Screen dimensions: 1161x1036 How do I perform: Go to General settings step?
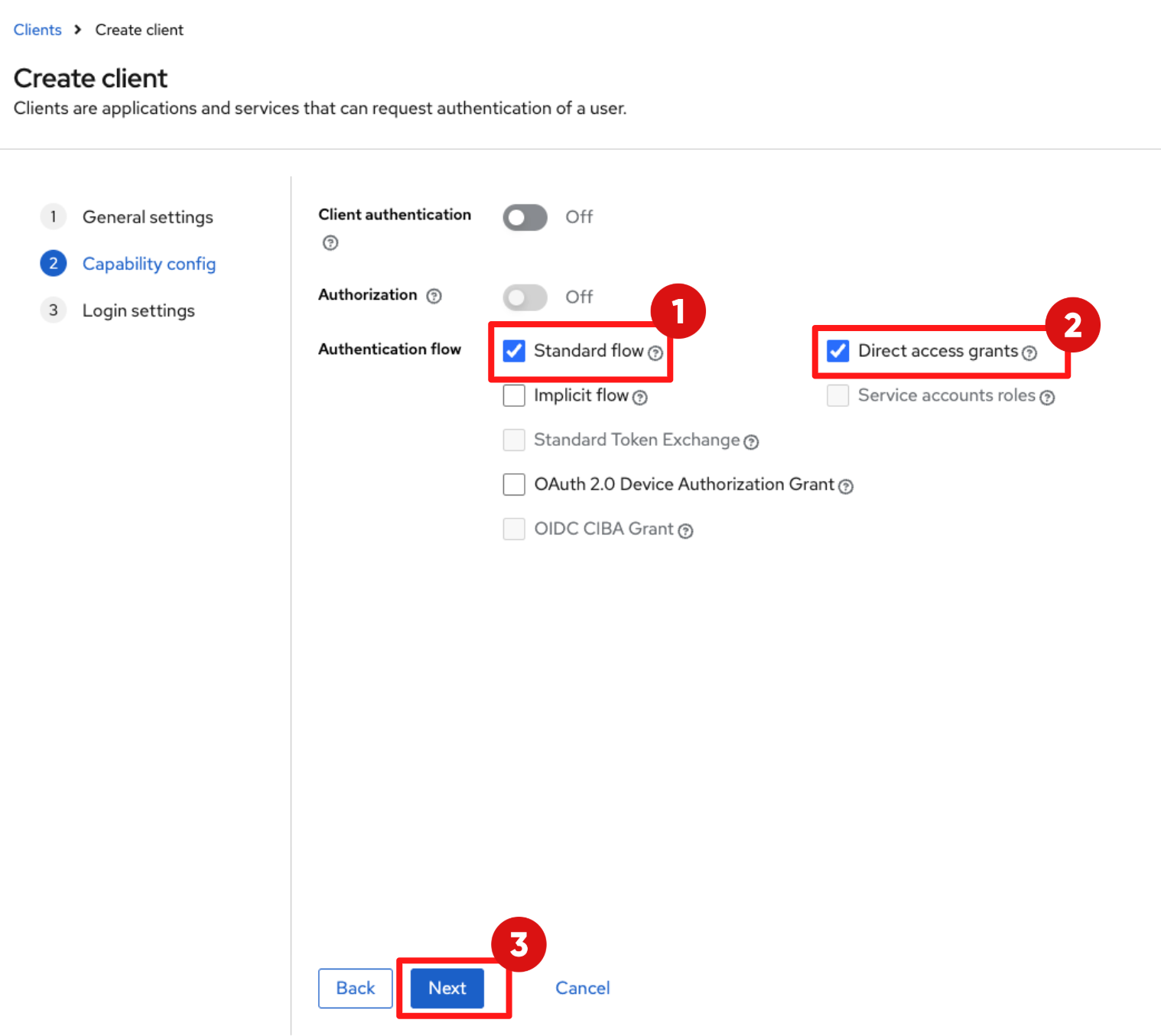(148, 217)
